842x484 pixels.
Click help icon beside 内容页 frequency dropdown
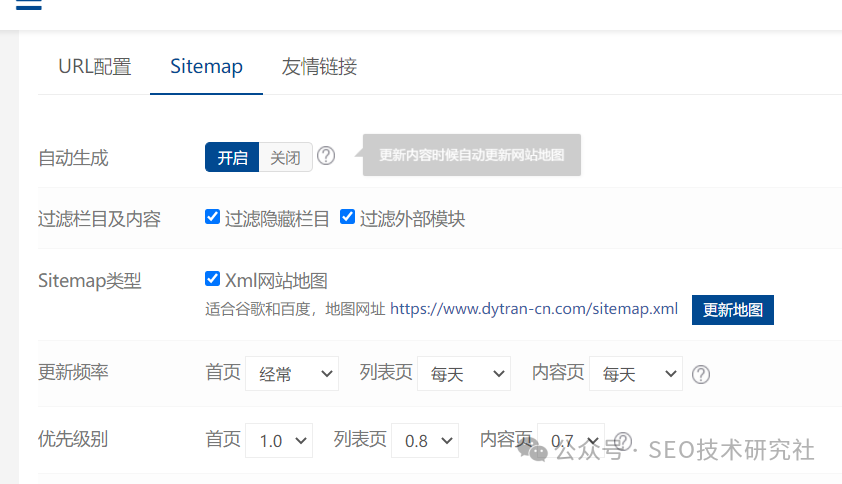tap(701, 374)
